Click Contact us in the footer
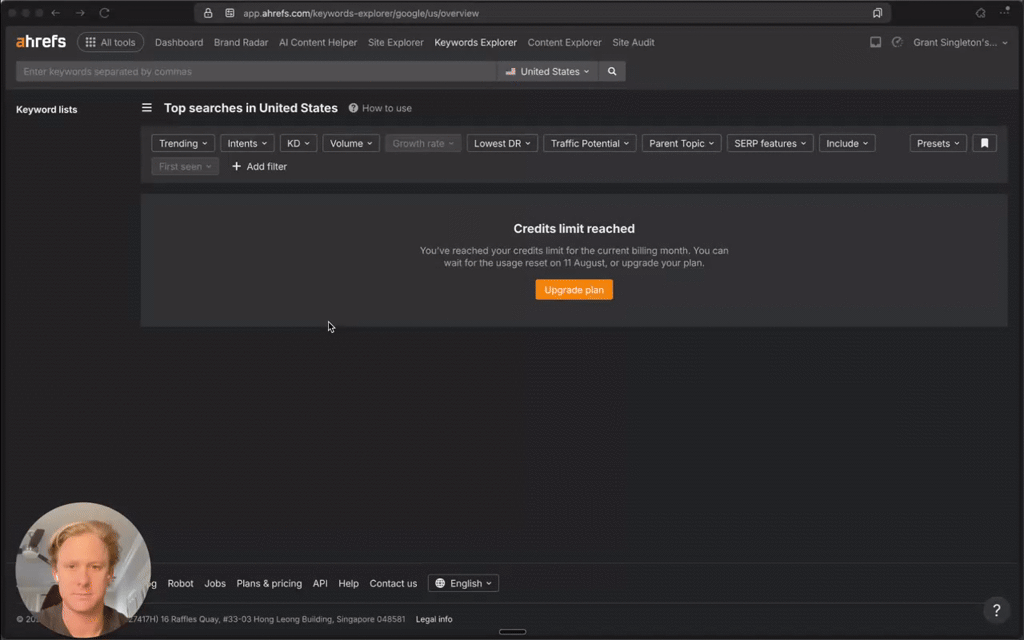The image size is (1024, 640). [x=393, y=584]
